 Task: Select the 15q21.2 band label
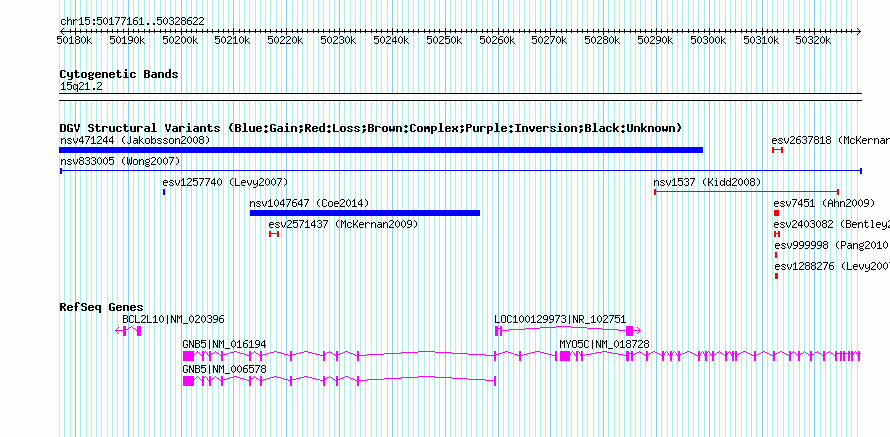tap(81, 87)
